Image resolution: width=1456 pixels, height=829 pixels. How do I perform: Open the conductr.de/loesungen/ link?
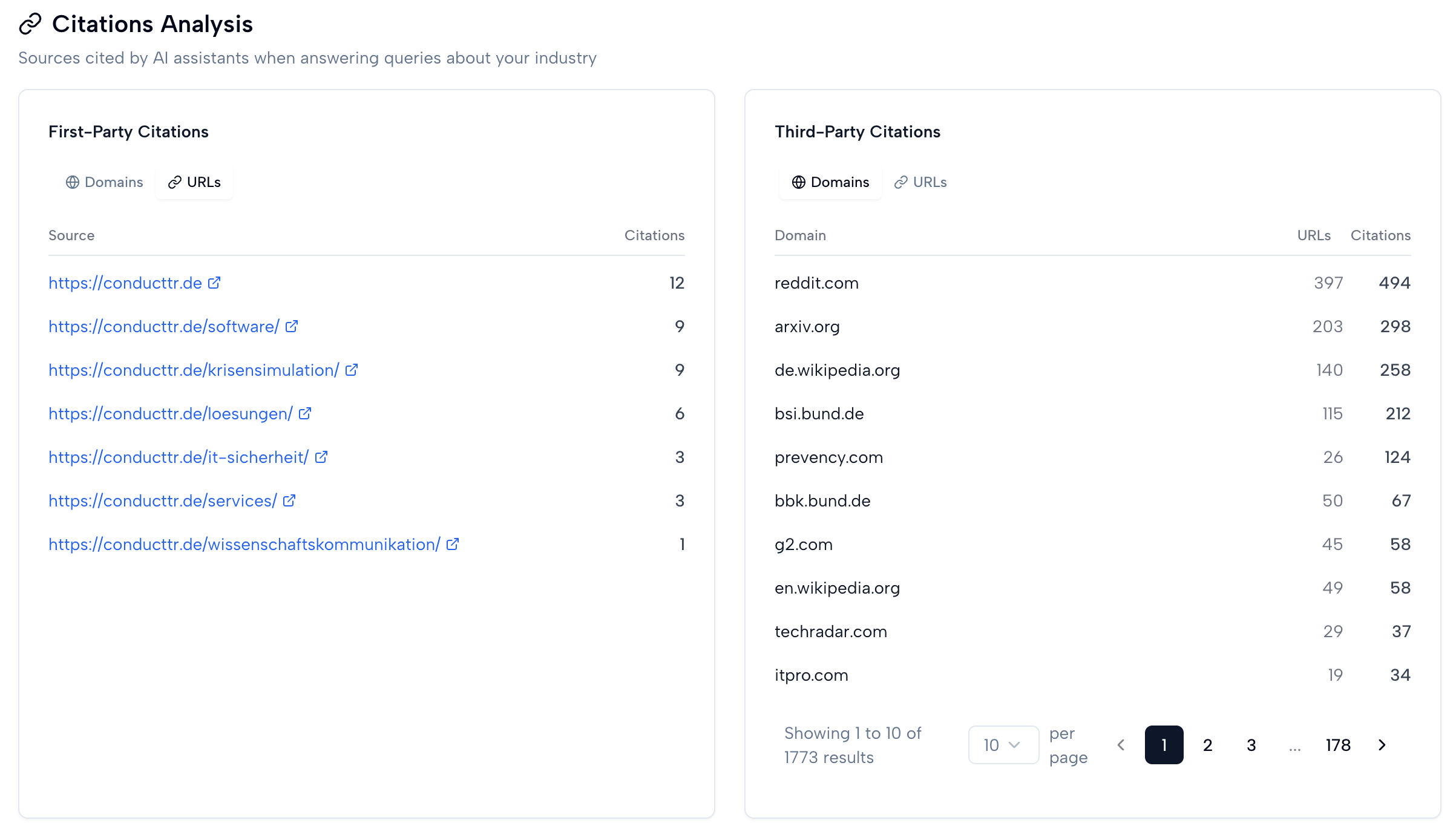(x=171, y=413)
